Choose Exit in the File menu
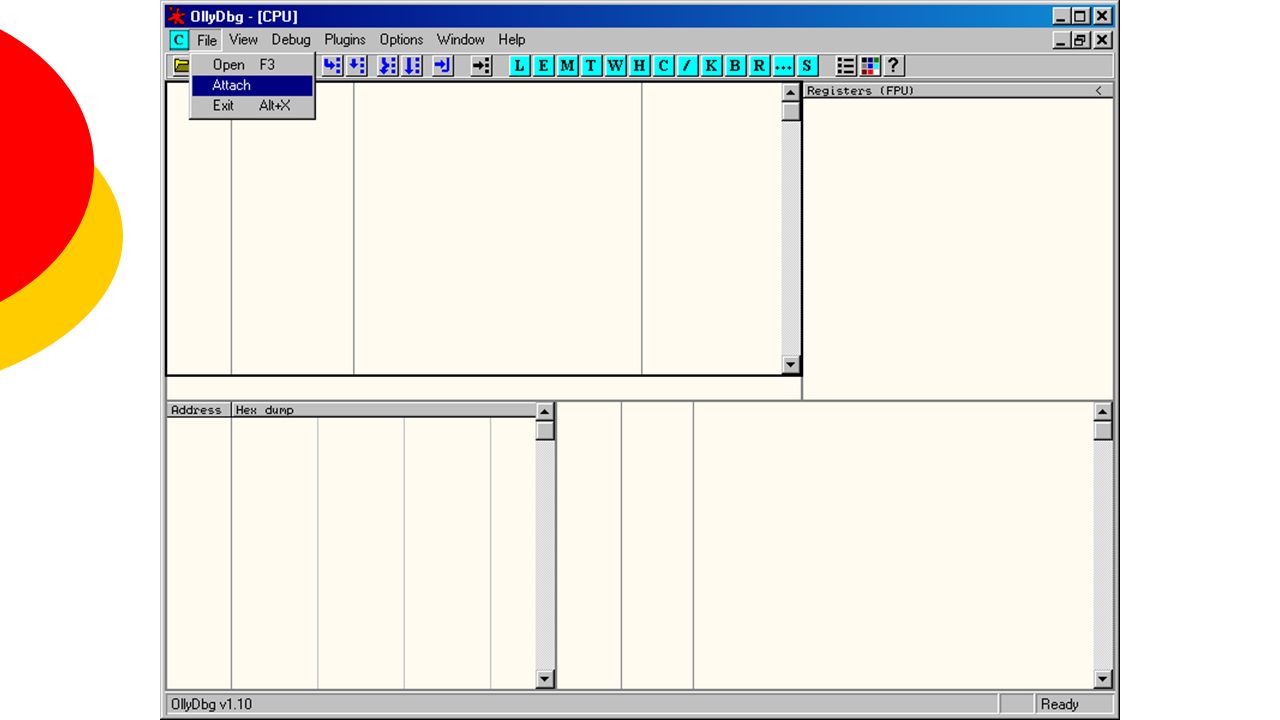This screenshot has height=720, width=1280. [x=252, y=105]
